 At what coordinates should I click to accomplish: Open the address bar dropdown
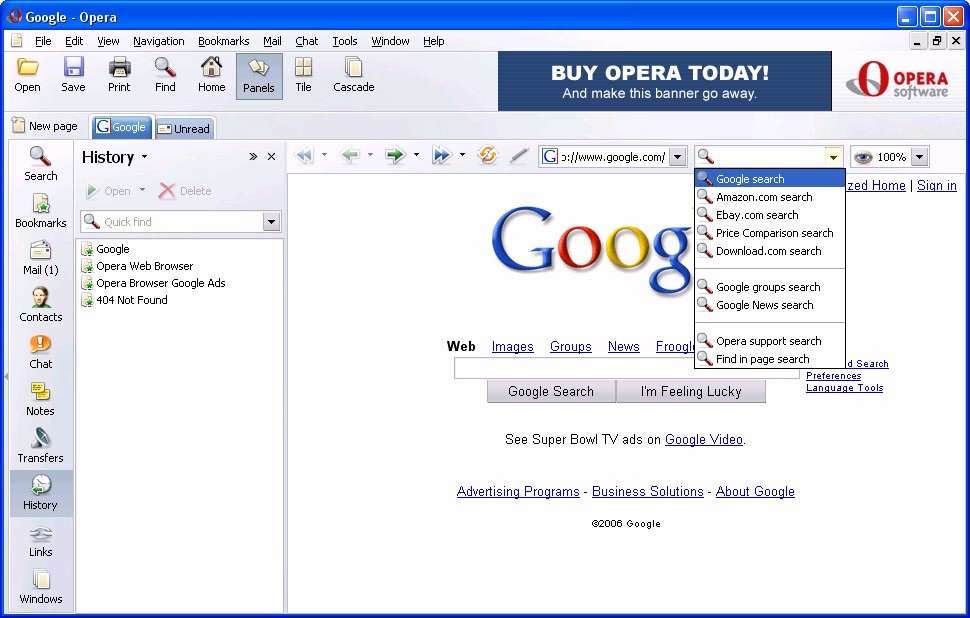(677, 157)
